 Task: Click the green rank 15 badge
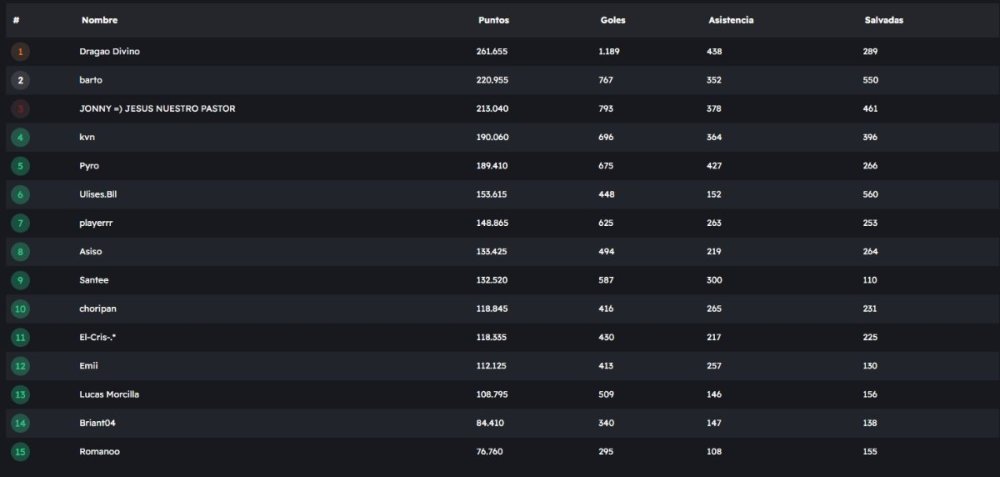20,452
